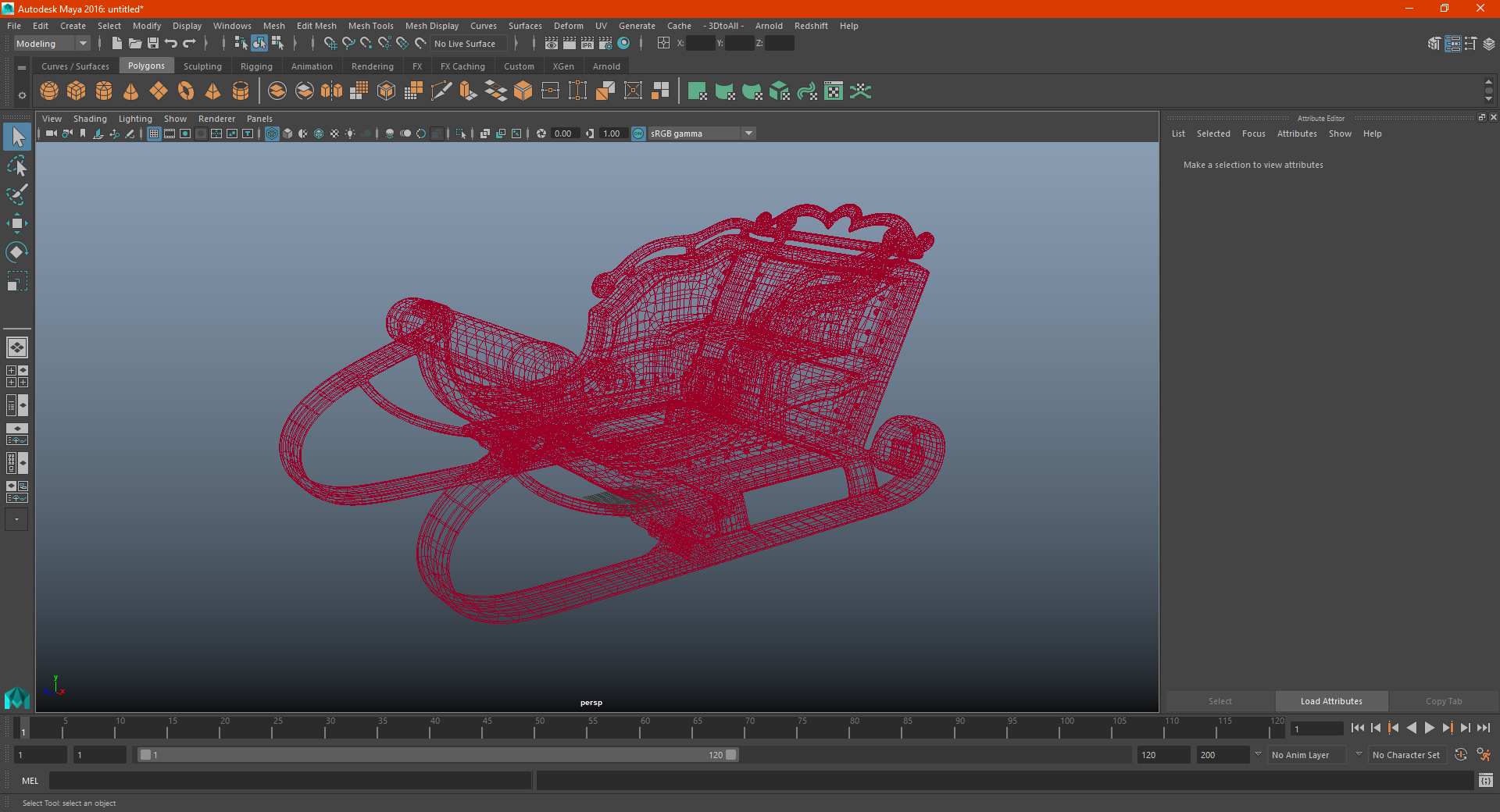Toggle snap to grids

pyautogui.click(x=330, y=44)
